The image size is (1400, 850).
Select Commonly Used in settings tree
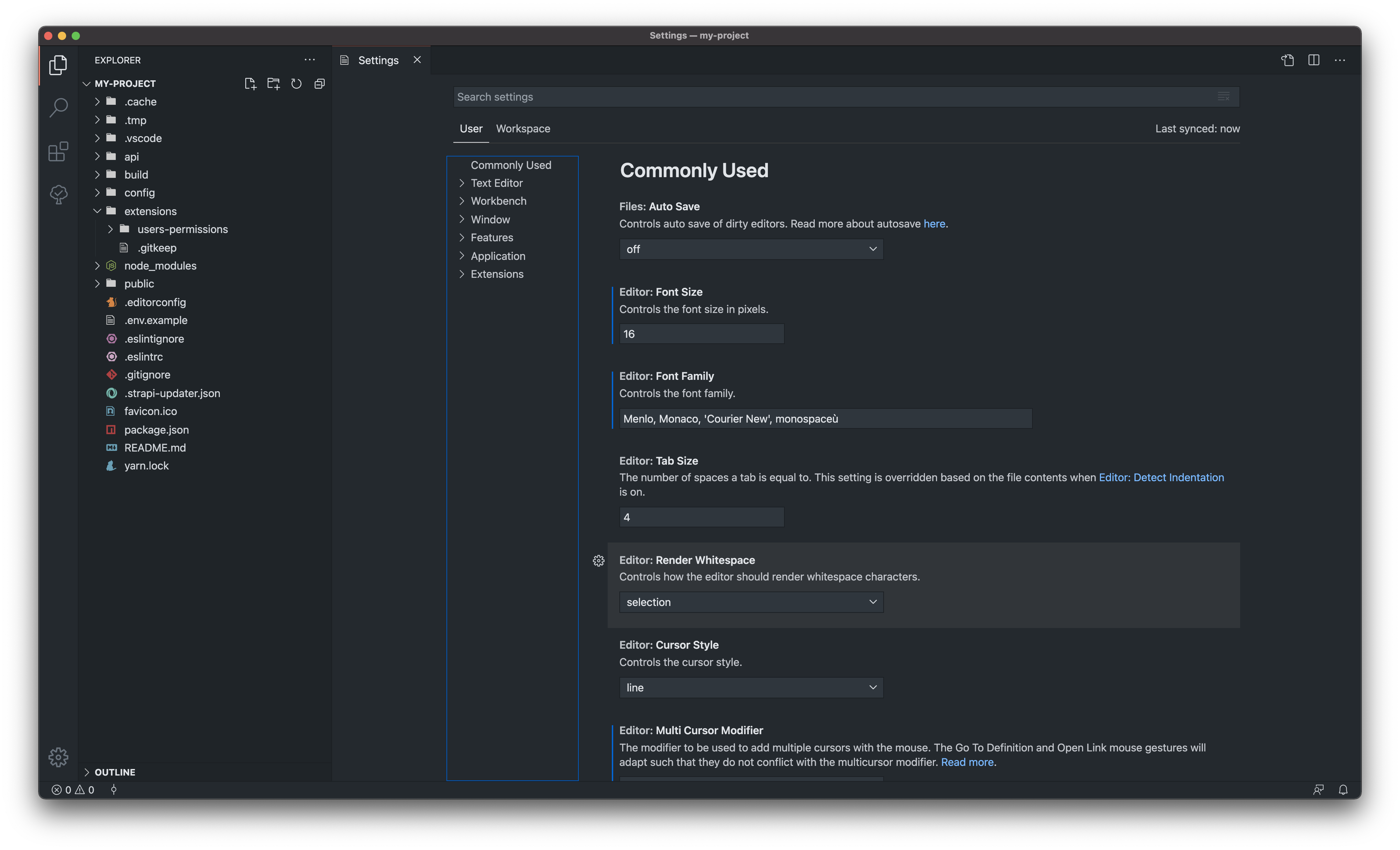511,165
